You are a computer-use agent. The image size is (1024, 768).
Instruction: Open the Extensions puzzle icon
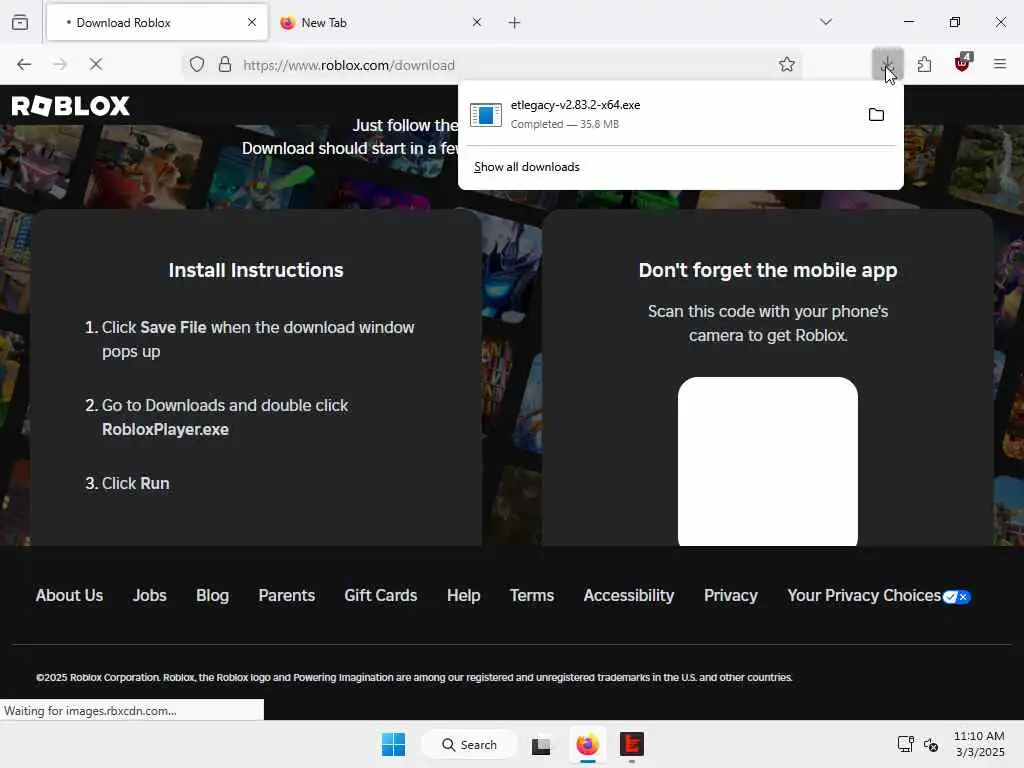pyautogui.click(x=924, y=64)
